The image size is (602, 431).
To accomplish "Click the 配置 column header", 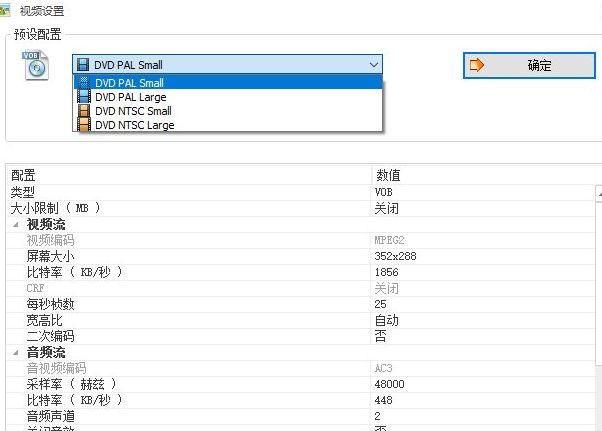I will click(x=22, y=175).
